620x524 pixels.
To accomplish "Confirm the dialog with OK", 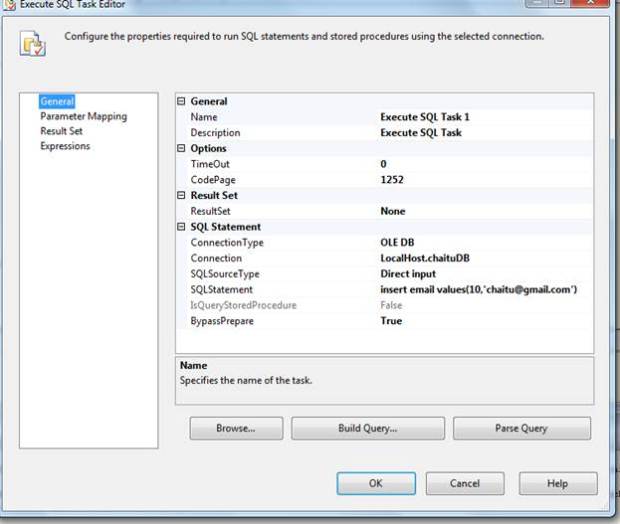I will tap(375, 483).
